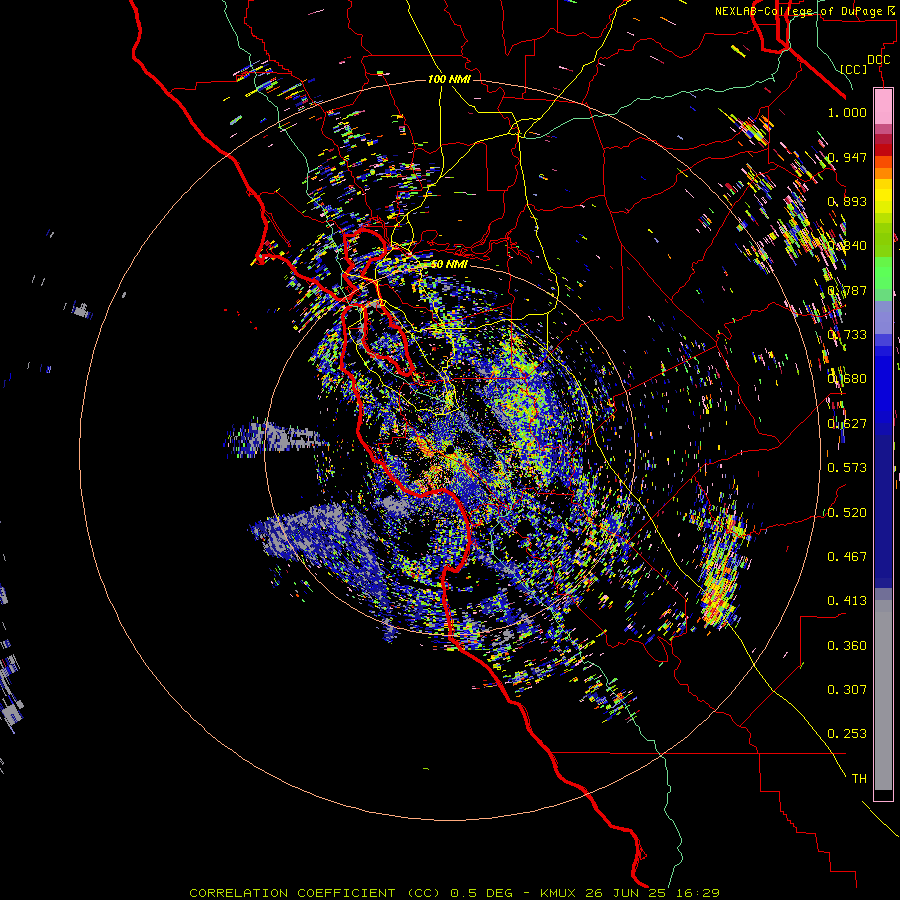900x900 pixels.
Task: Click the 'TH' threshold label
Action: [859, 778]
